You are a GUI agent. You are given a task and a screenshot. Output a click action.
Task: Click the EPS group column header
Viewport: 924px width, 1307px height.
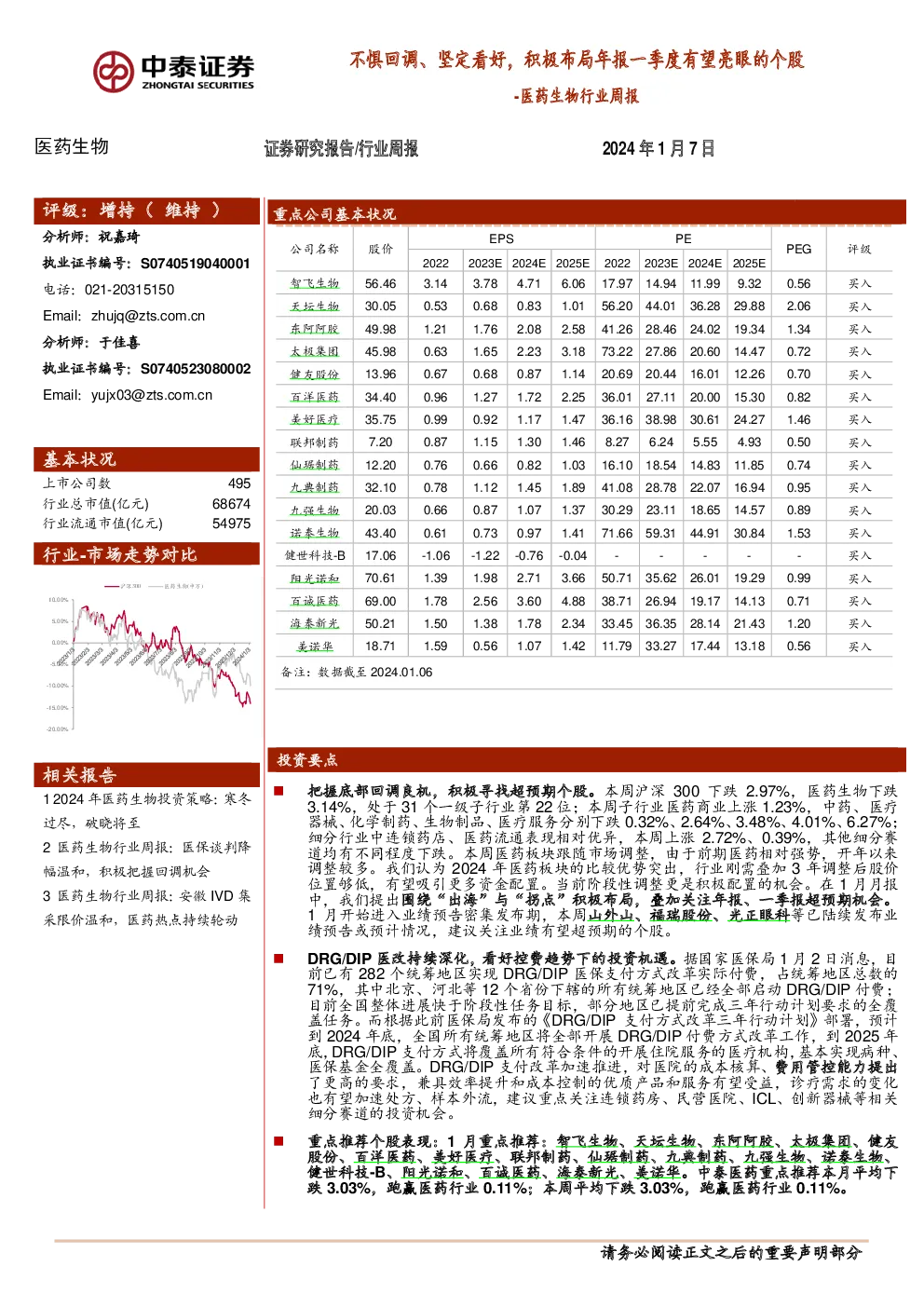[501, 238]
